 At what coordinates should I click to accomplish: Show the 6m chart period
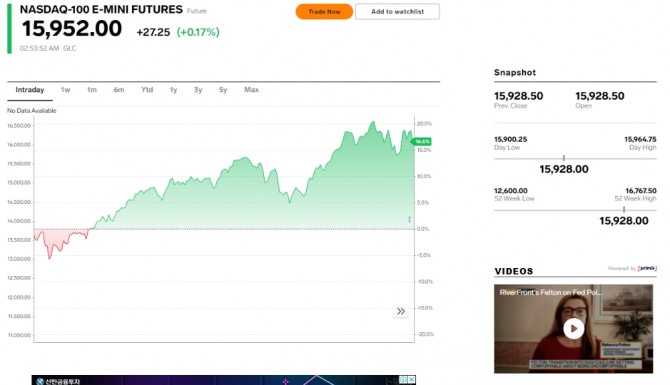119,90
